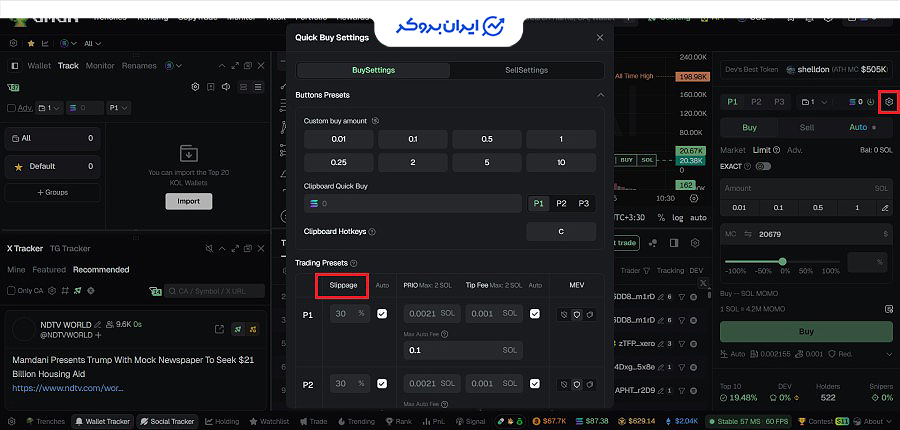Click the chart line icon in the top bar
This screenshot has width=900, height=430.
[x=45, y=43]
